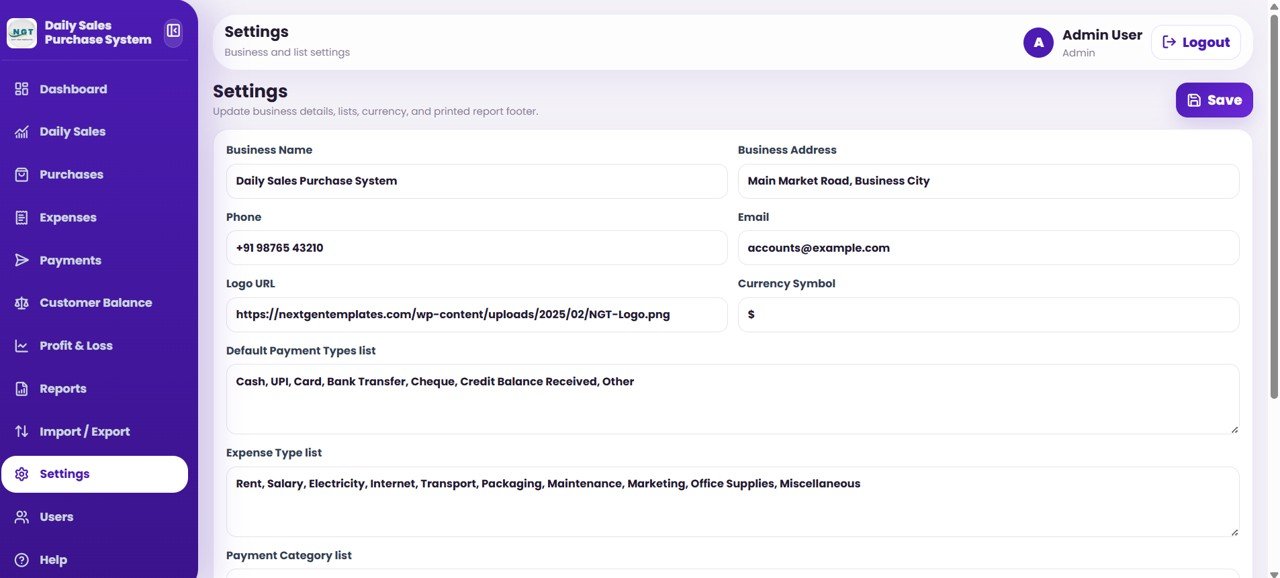Open the Purchases section

click(94, 175)
